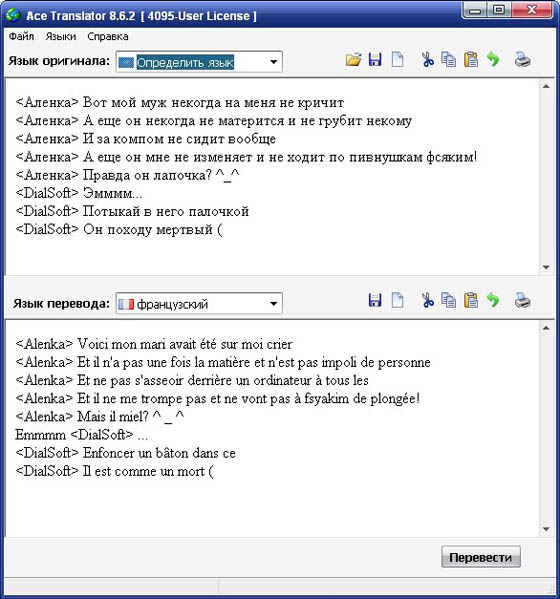Open the Языки menu
The width and height of the screenshot is (560, 599).
point(61,37)
